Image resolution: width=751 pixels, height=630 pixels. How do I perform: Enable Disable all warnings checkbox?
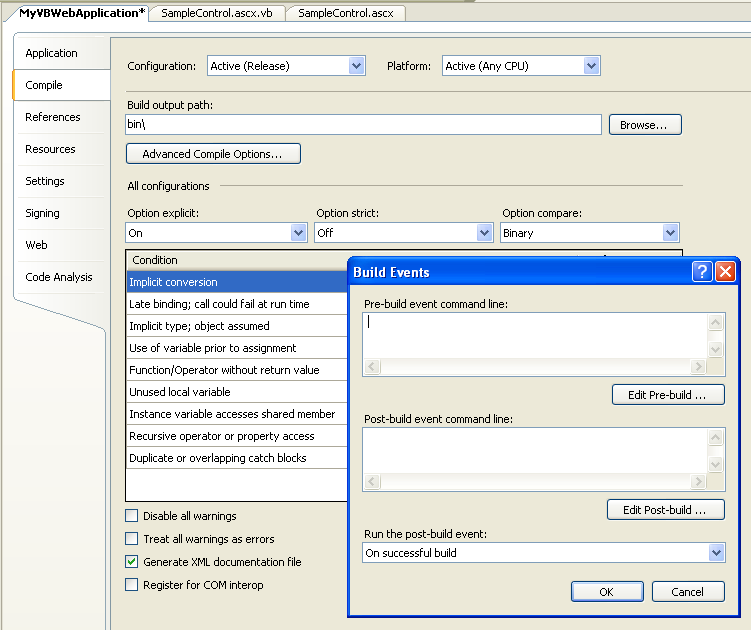(132, 516)
